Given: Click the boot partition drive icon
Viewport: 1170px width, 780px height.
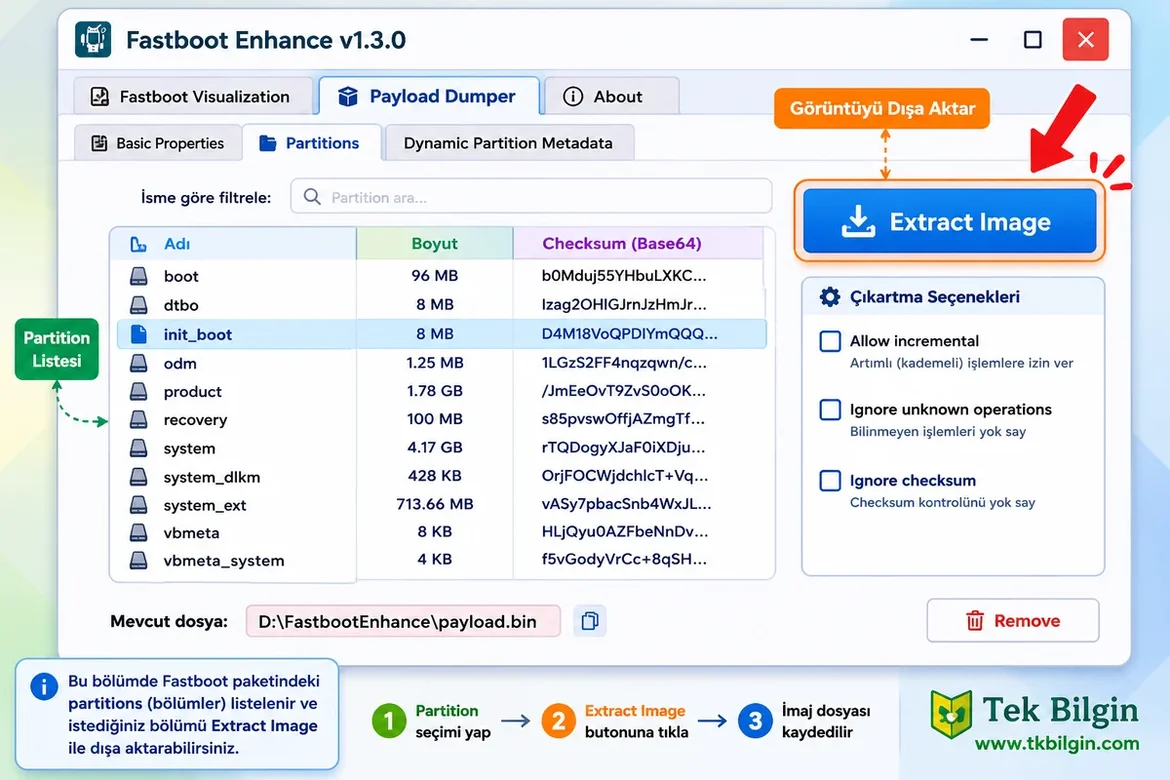Looking at the screenshot, I should click(139, 276).
